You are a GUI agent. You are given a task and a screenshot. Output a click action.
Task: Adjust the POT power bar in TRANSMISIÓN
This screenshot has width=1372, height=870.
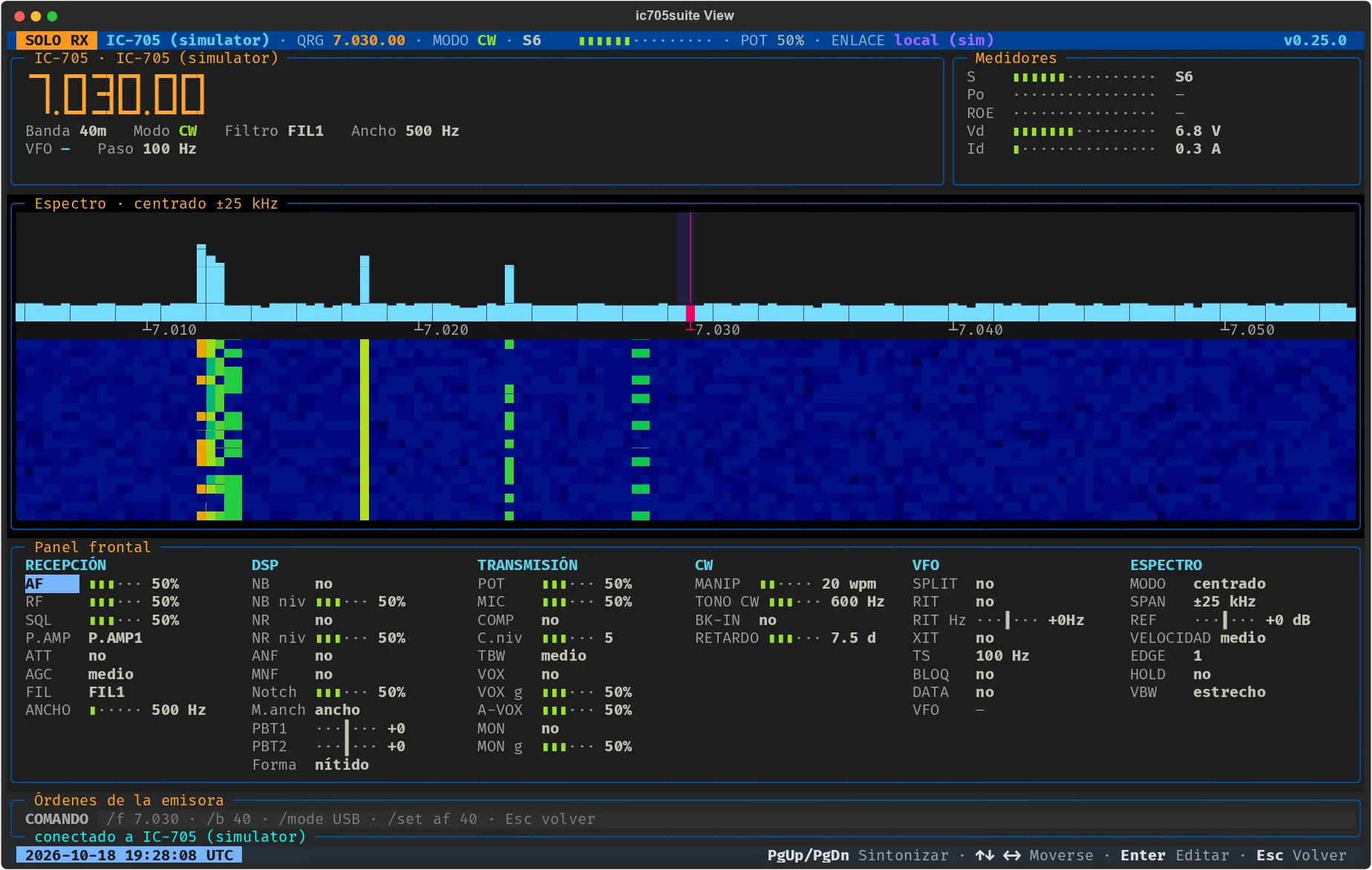568,583
